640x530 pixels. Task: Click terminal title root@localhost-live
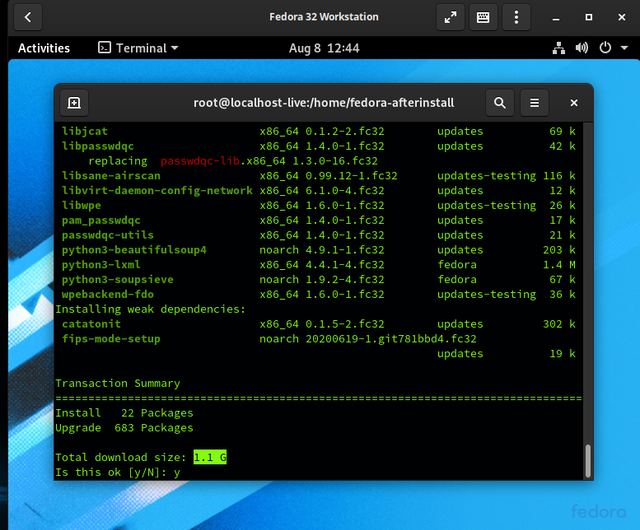point(324,102)
